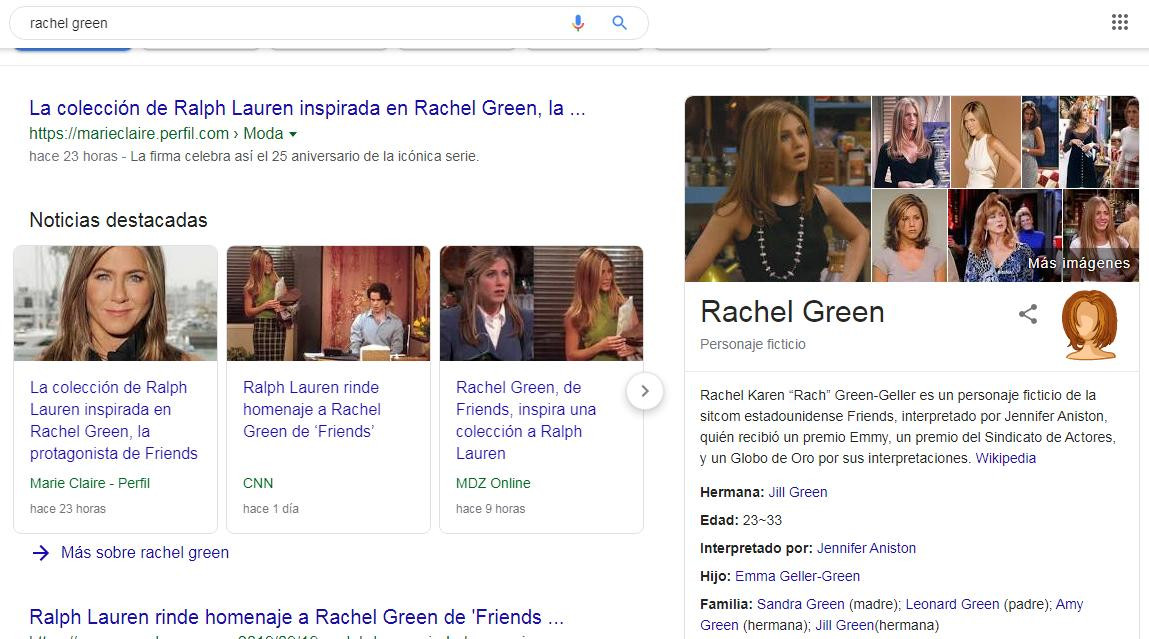The width and height of the screenshot is (1149, 639).
Task: Click the blue magnifier search icon
Action: (x=619, y=23)
